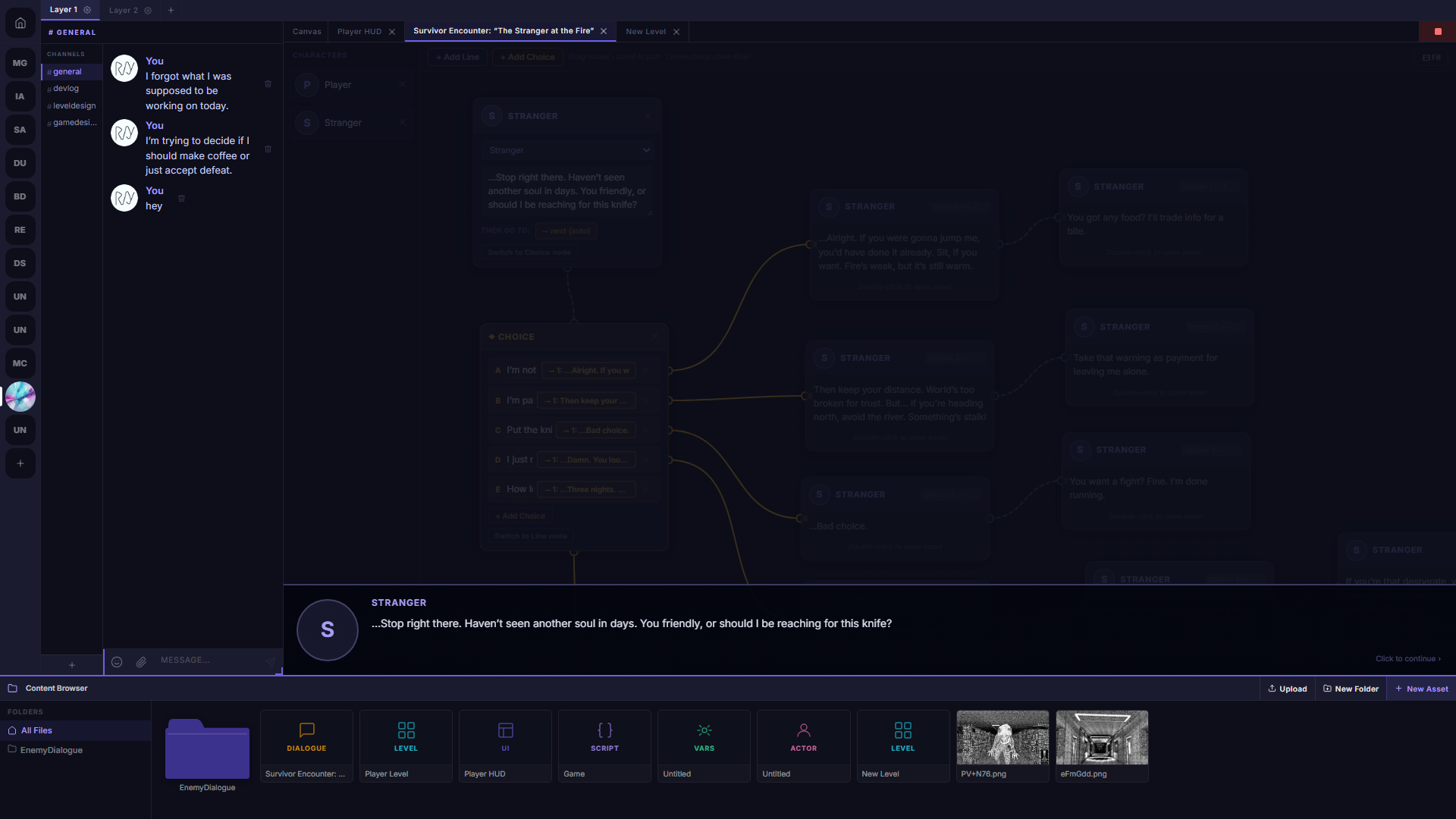Click the Stranger avatar in preview
This screenshot has height=819, width=1456.
tap(328, 630)
